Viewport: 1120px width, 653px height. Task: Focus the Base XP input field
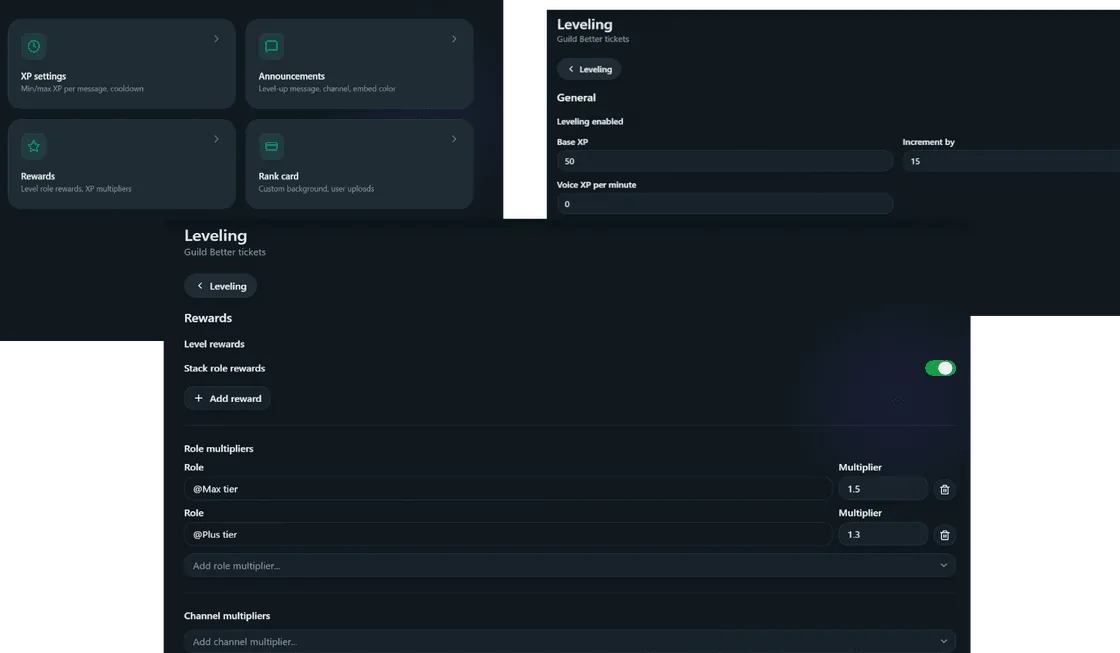(724, 161)
